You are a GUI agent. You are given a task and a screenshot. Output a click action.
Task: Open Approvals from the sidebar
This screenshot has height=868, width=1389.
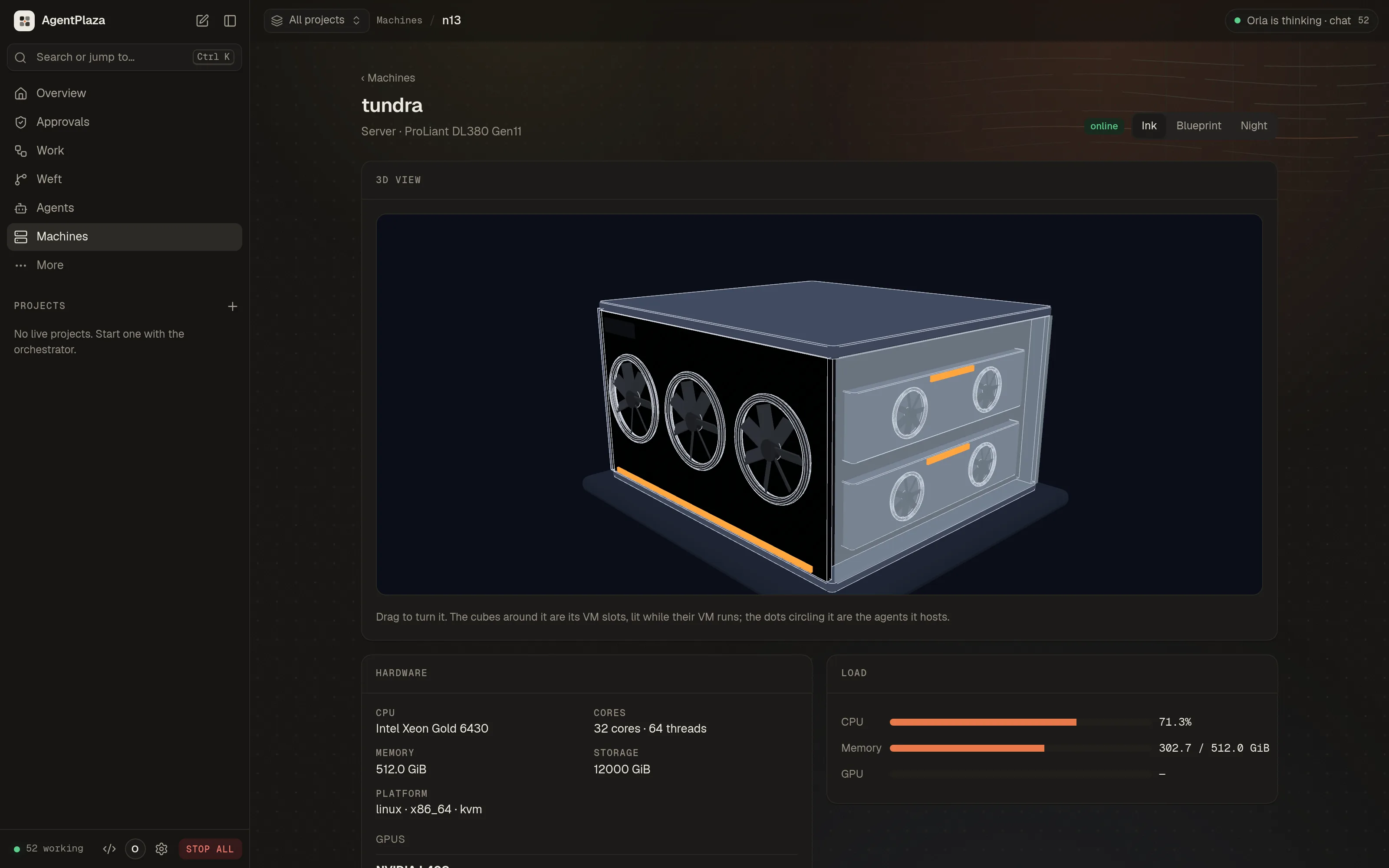125,122
